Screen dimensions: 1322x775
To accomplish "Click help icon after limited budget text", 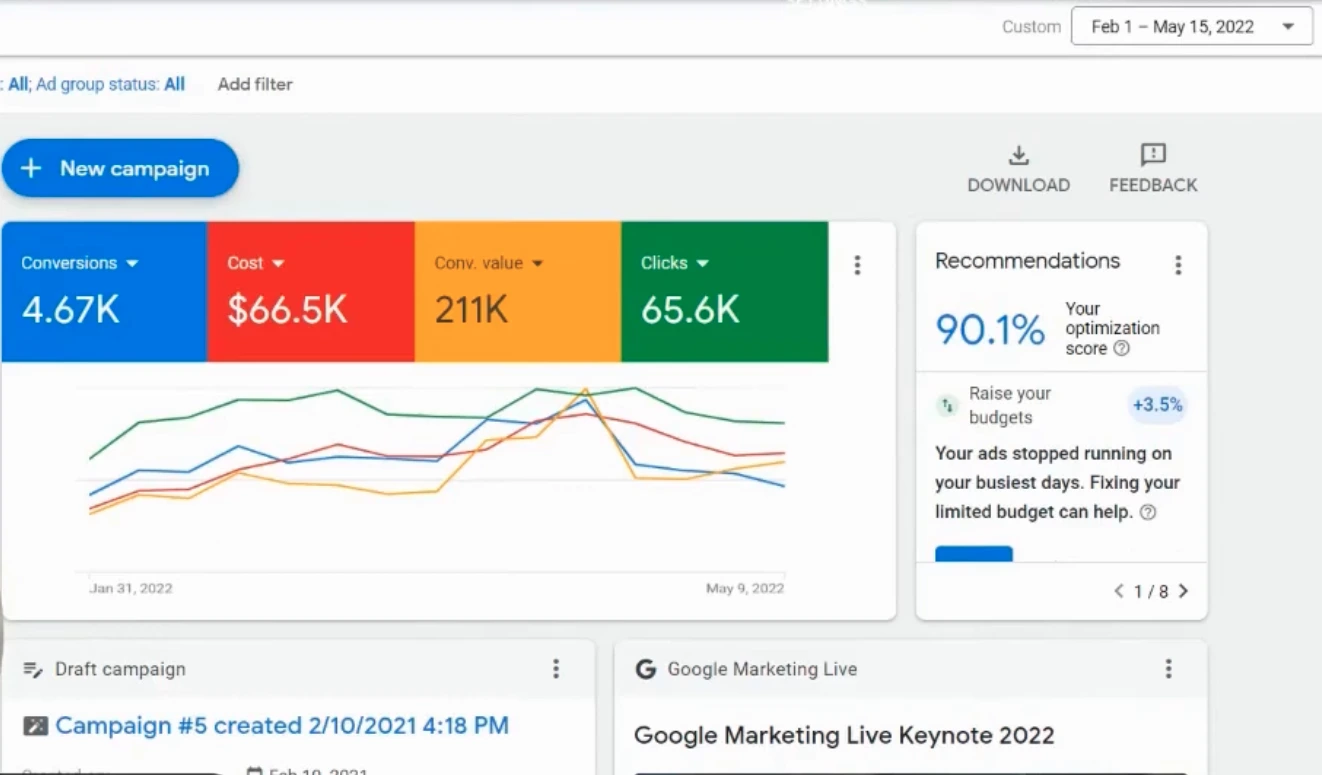I will pos(1148,512).
